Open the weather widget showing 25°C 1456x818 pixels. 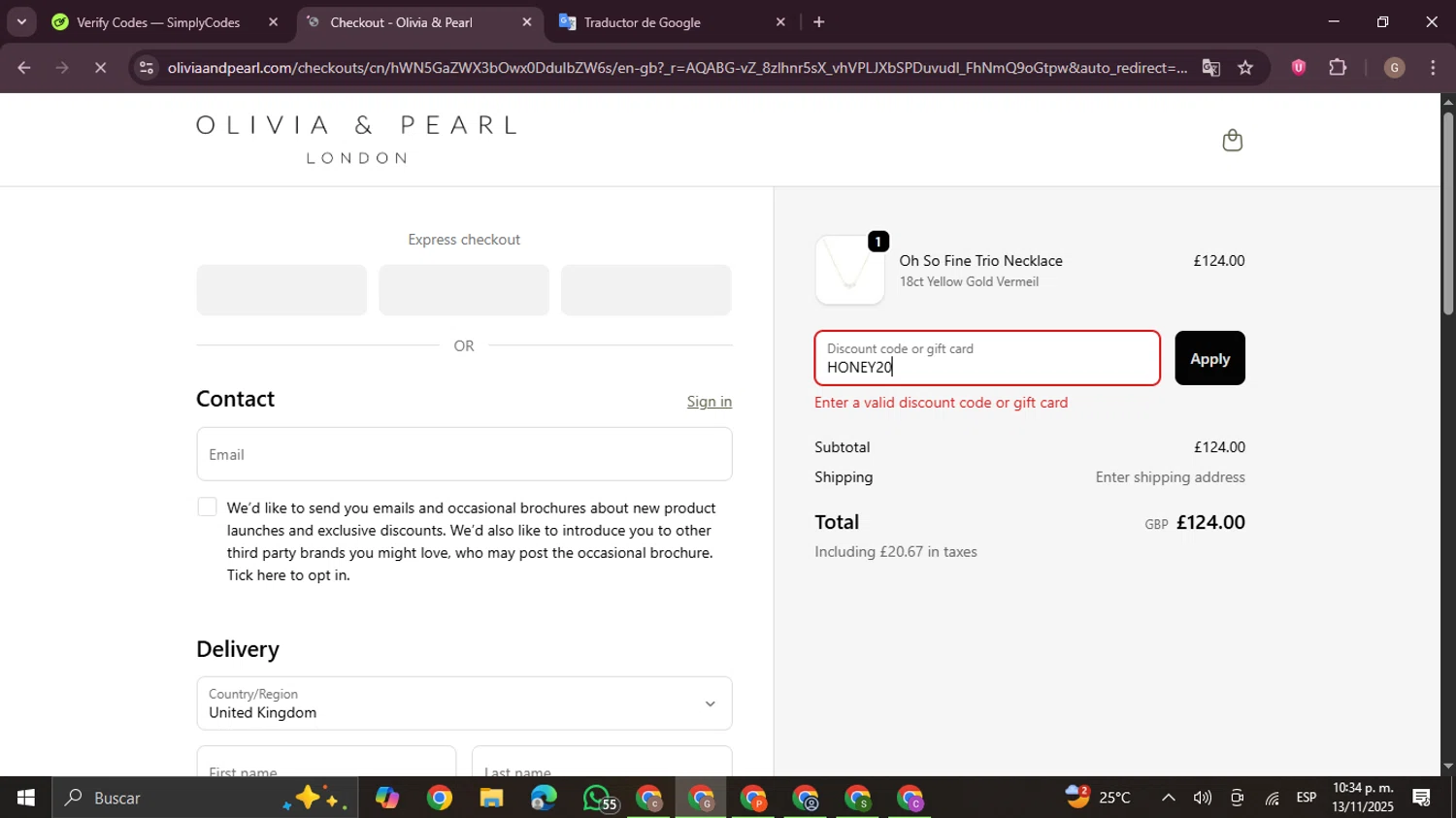click(x=1099, y=798)
